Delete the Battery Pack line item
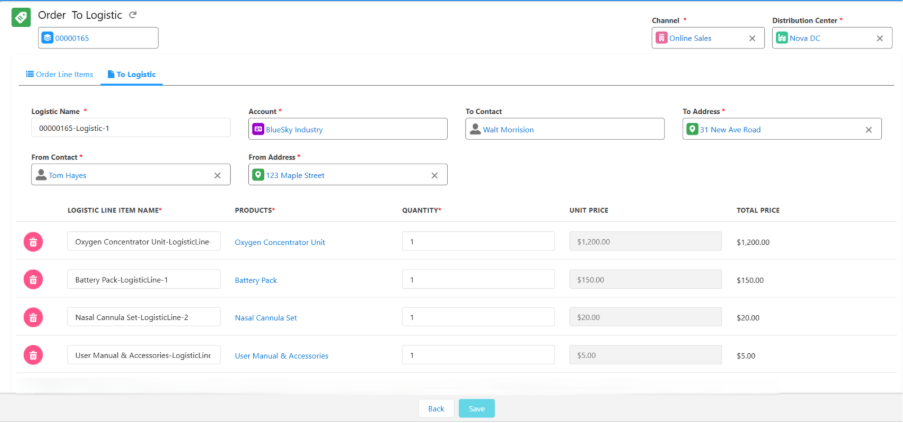 tap(33, 279)
